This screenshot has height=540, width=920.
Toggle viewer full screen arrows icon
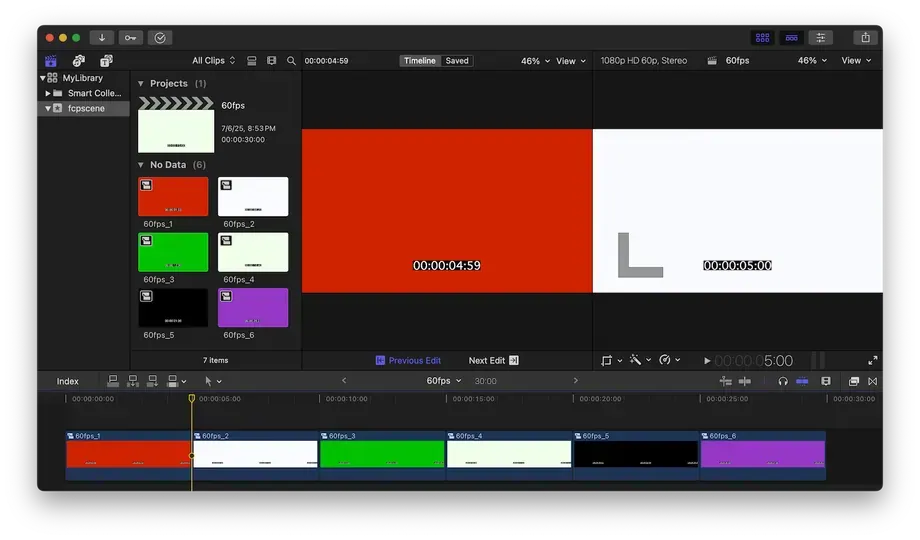872,360
